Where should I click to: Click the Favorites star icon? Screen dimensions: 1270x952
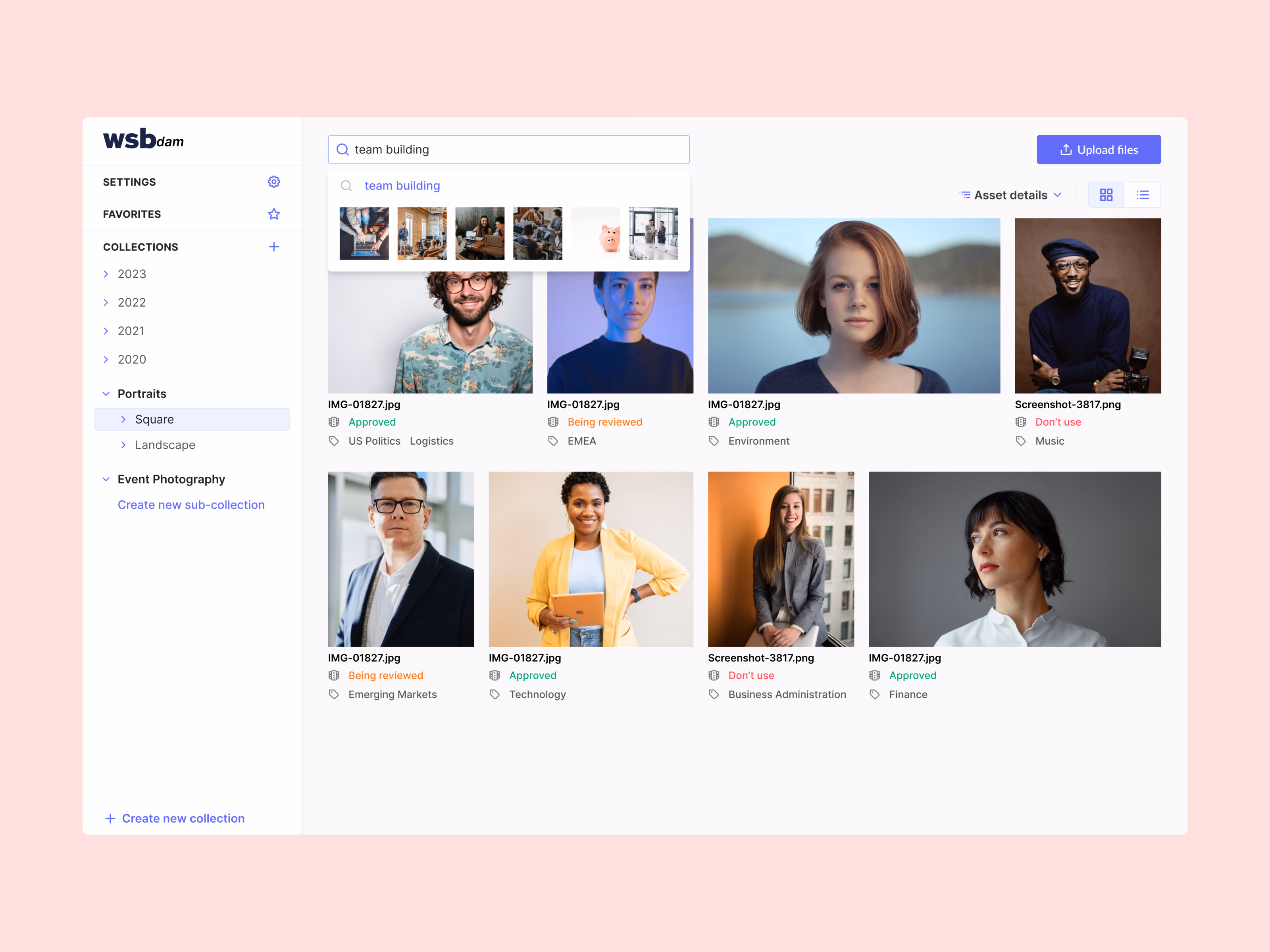pos(274,214)
